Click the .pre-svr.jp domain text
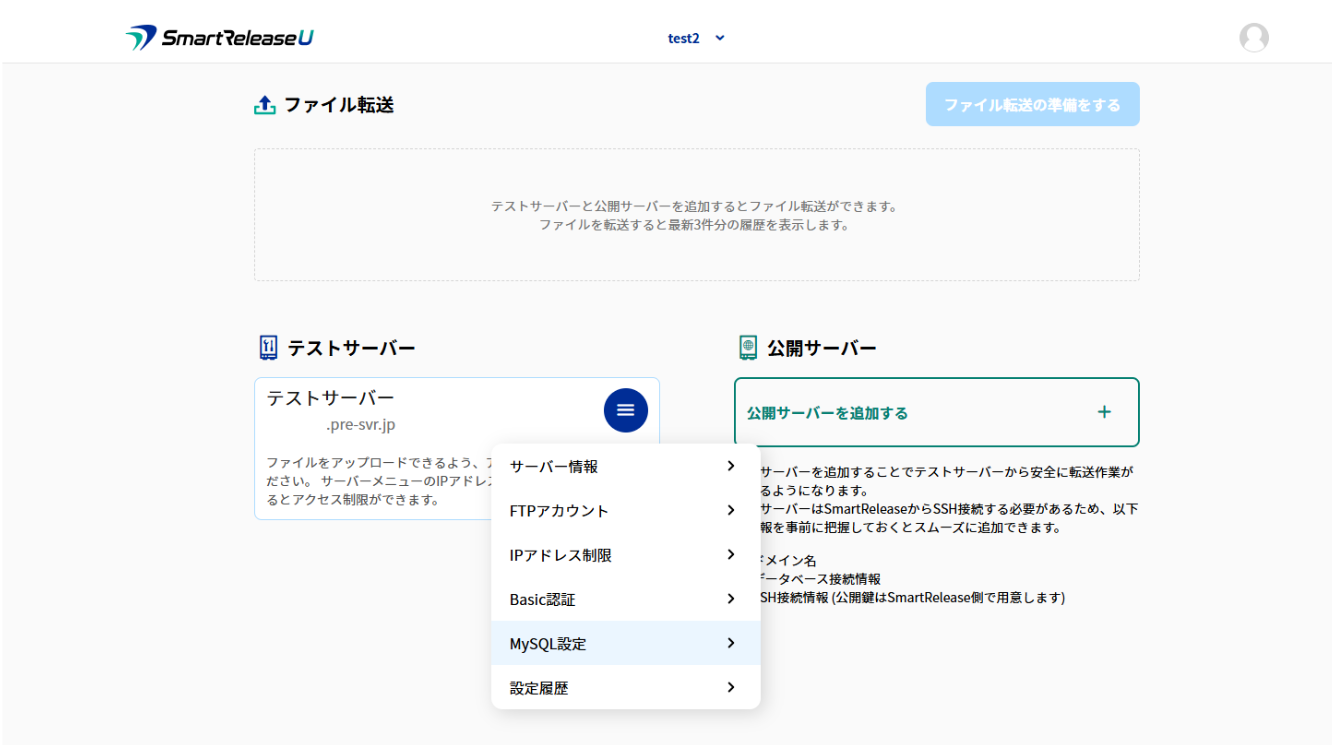Screen dimensions: 1332x745 click(360, 425)
